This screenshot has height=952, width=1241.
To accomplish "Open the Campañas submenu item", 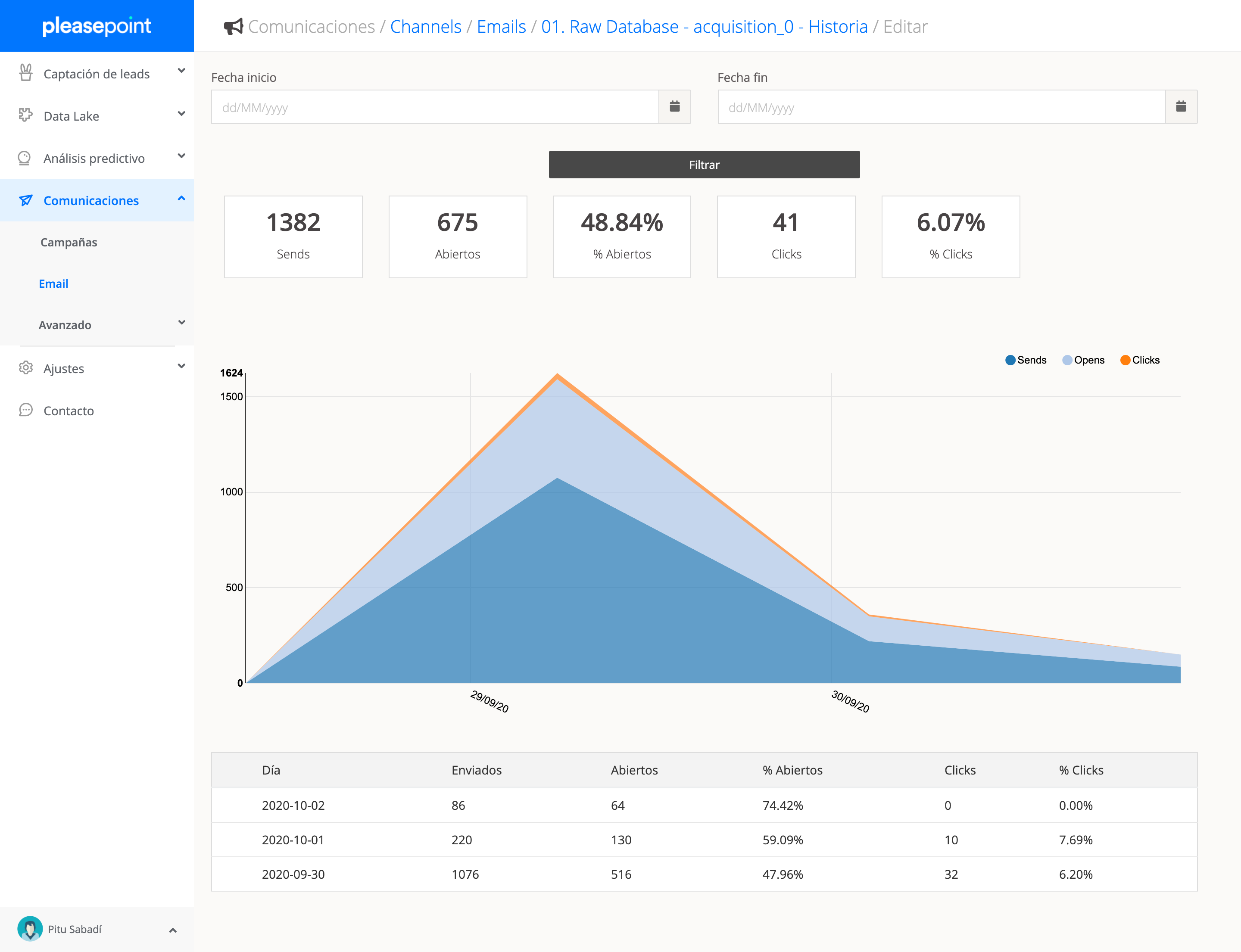I will tap(69, 242).
